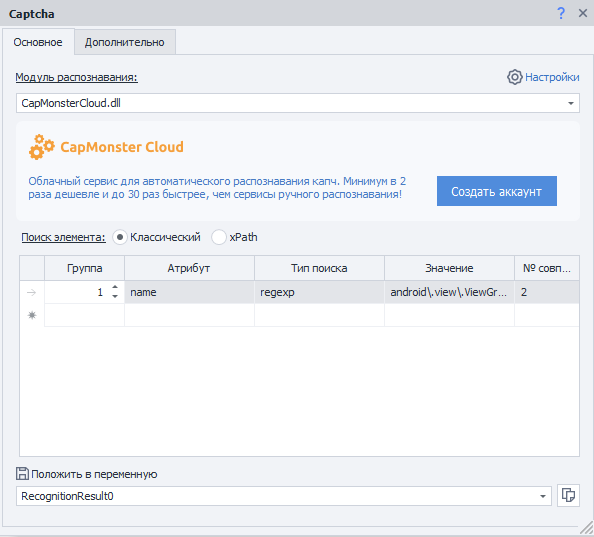594x537 pixels.
Task: Click the android\.view\.ViewGr... value cell
Action: 449,292
